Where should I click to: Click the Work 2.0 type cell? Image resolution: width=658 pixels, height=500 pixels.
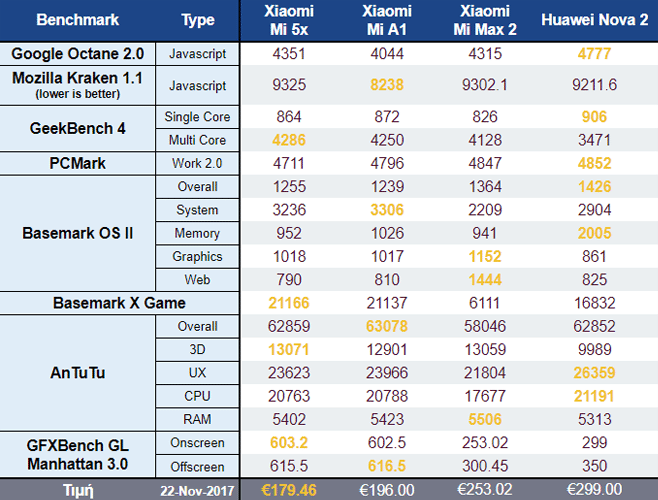point(197,163)
